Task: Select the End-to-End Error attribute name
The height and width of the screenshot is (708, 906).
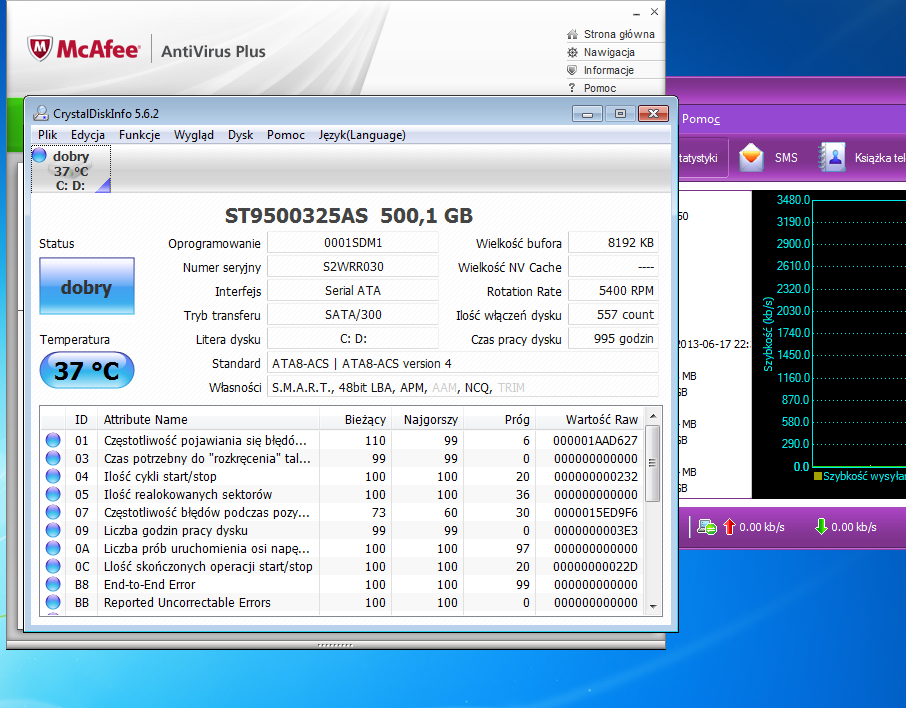Action: coord(150,584)
